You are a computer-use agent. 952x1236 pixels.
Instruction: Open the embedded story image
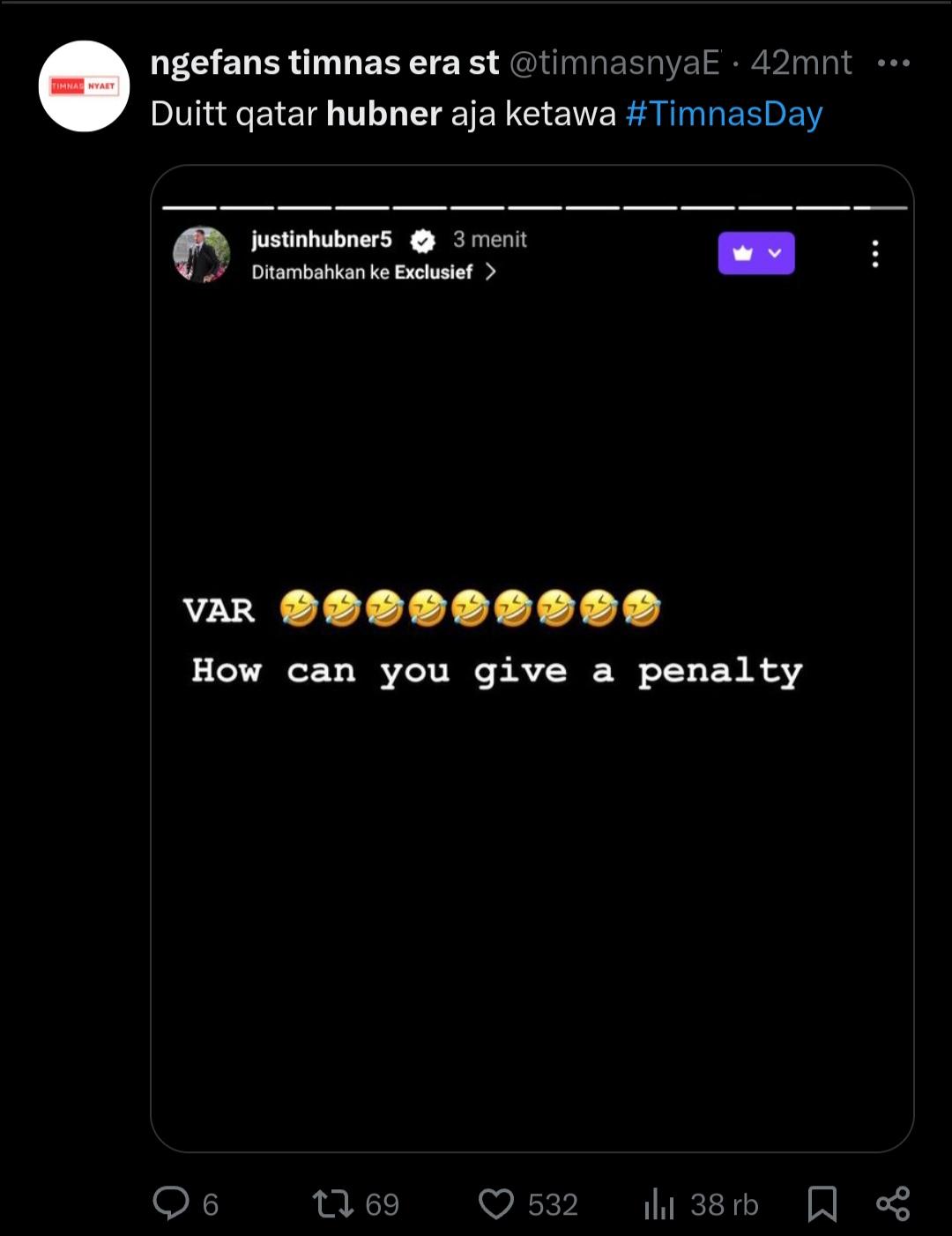(532, 659)
